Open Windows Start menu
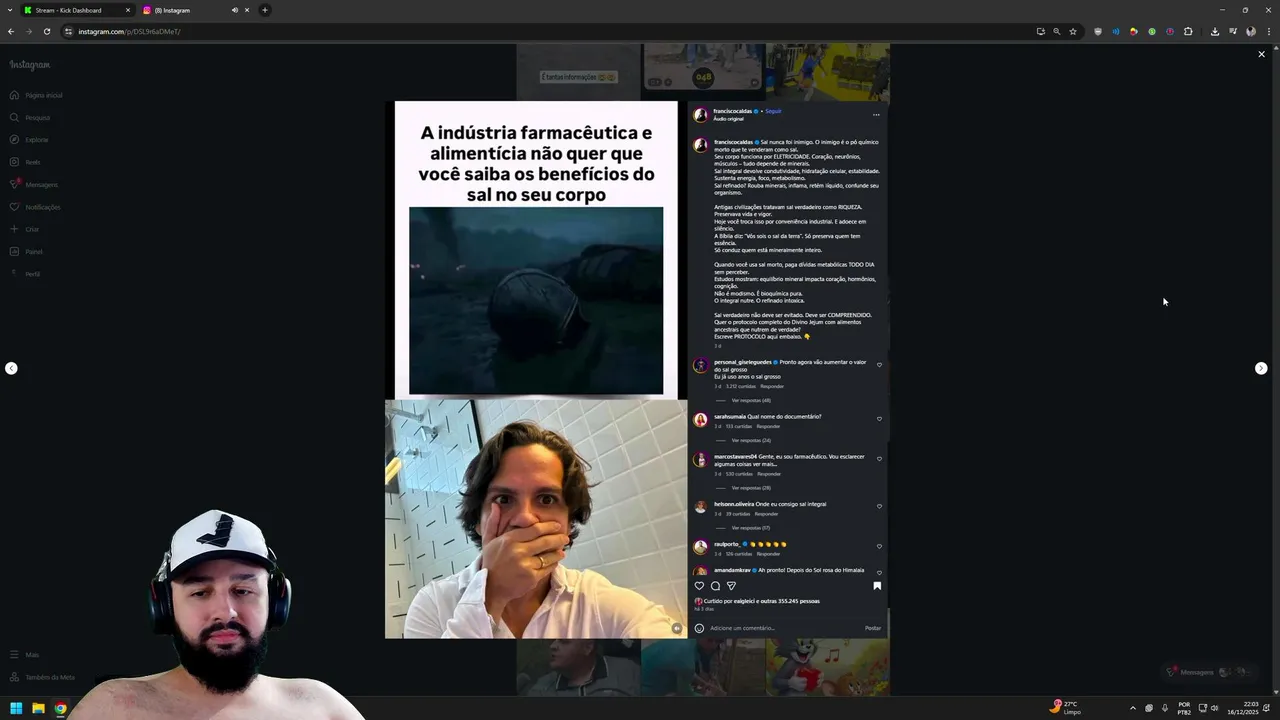 click(16, 708)
